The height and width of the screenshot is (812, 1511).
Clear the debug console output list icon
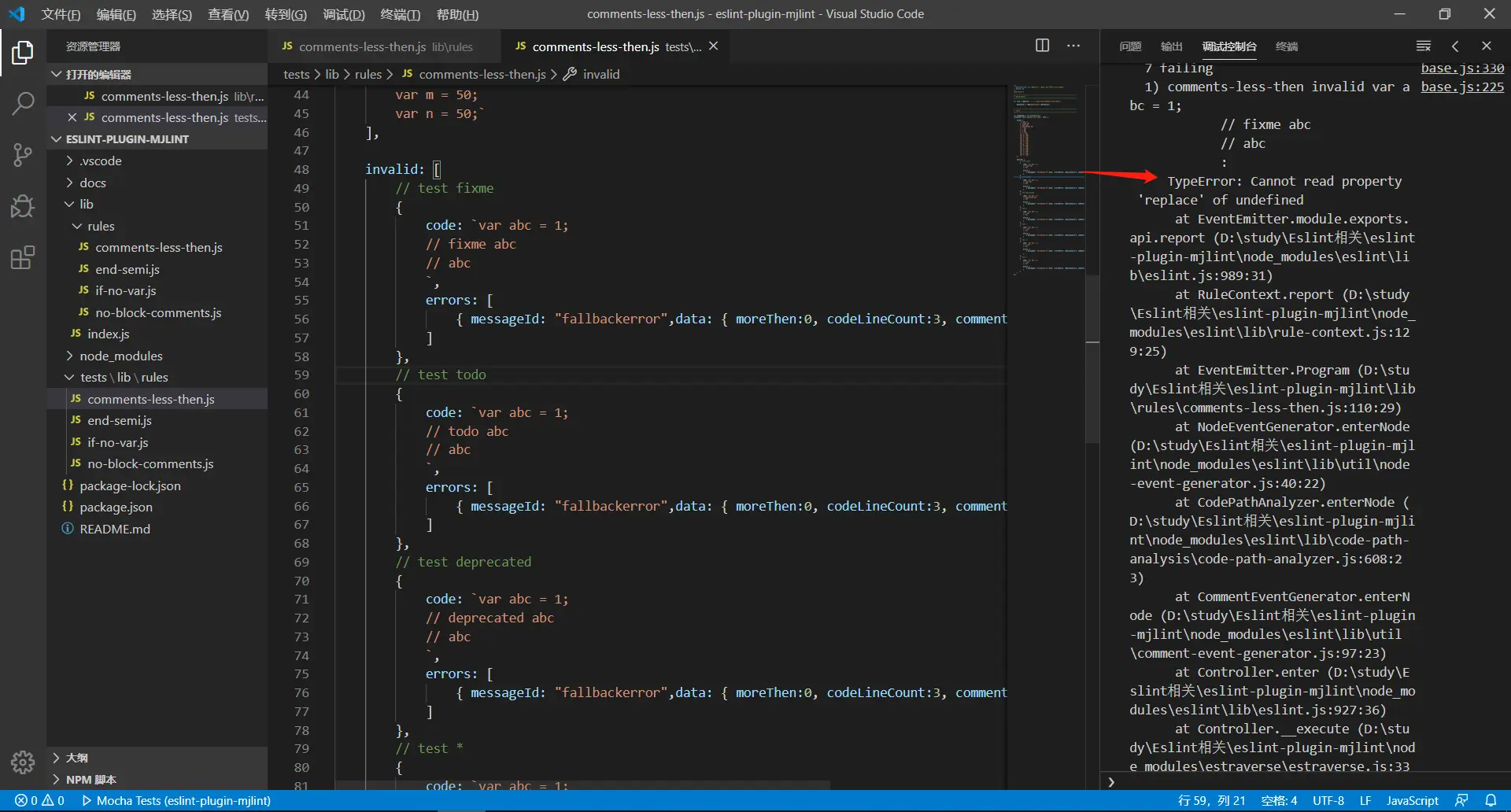click(x=1423, y=46)
